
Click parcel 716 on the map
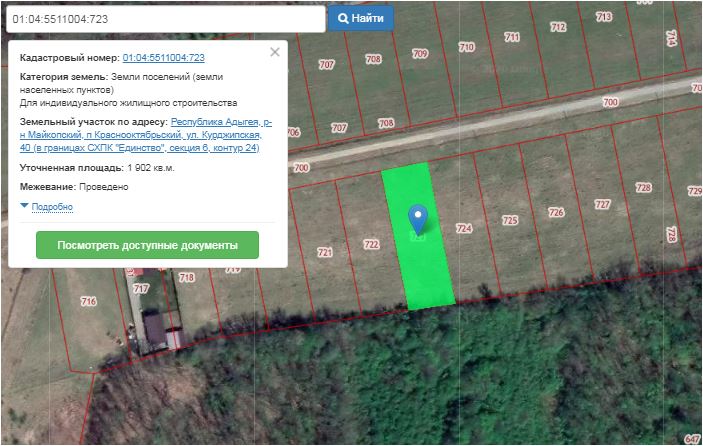88,301
